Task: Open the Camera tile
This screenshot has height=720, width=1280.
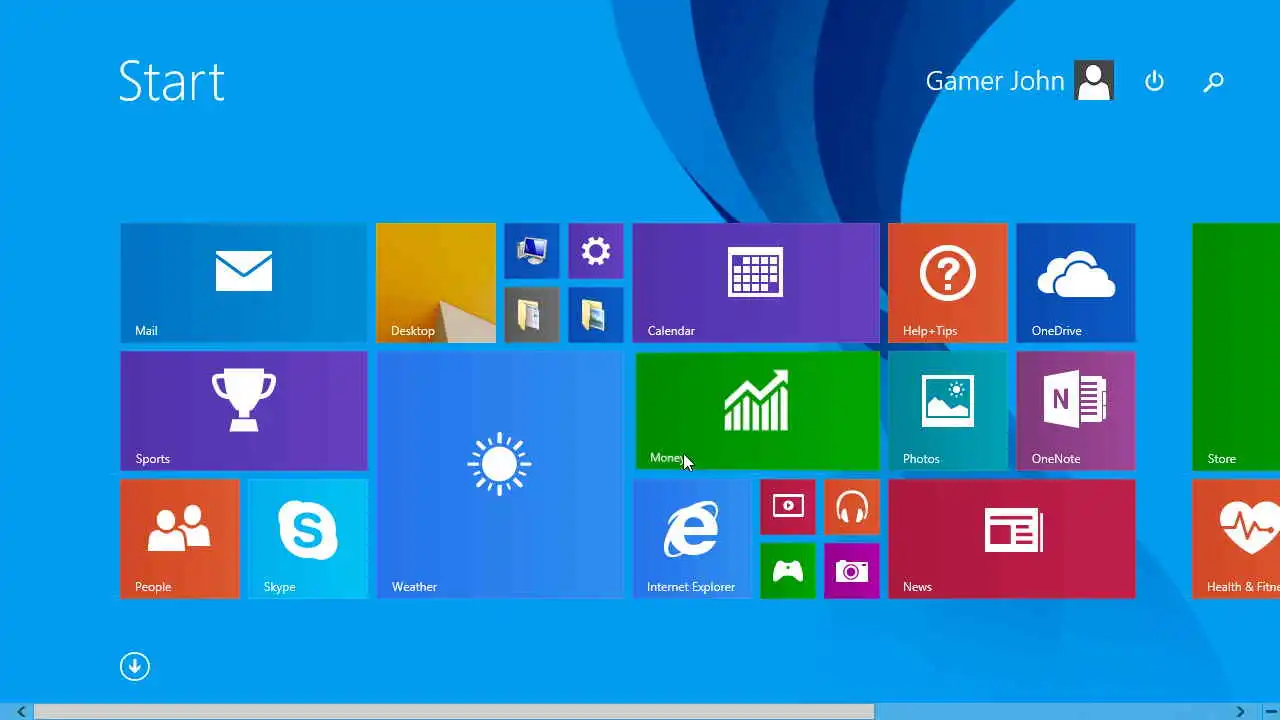Action: click(x=852, y=571)
